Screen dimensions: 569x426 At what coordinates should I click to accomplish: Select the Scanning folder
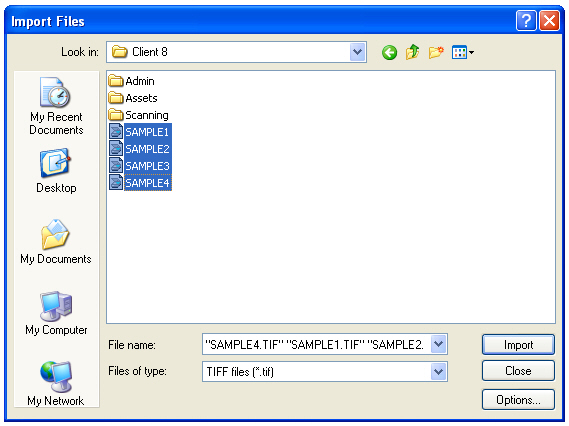(x=139, y=115)
